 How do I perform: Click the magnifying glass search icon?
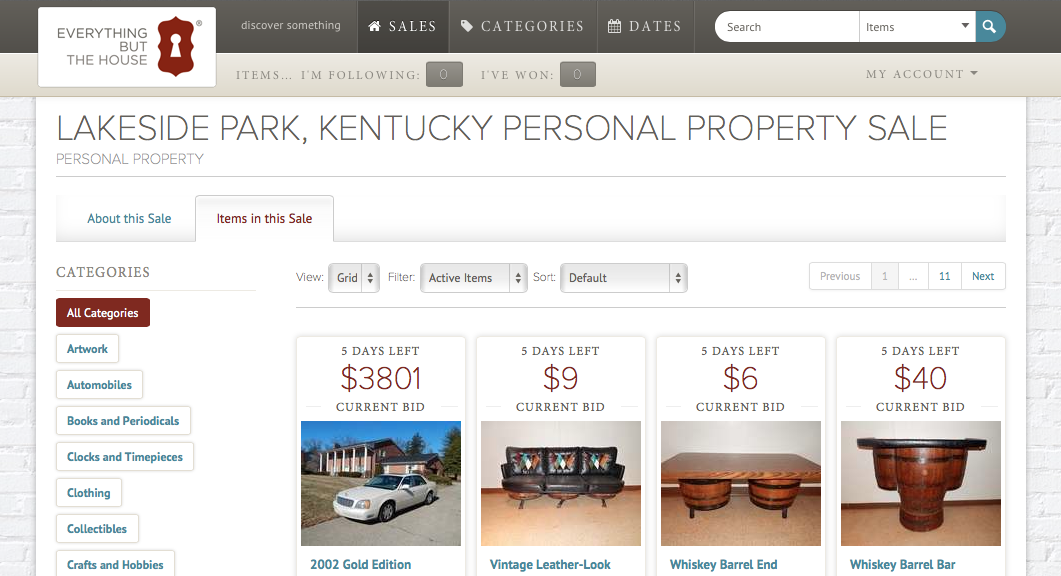[x=989, y=26]
